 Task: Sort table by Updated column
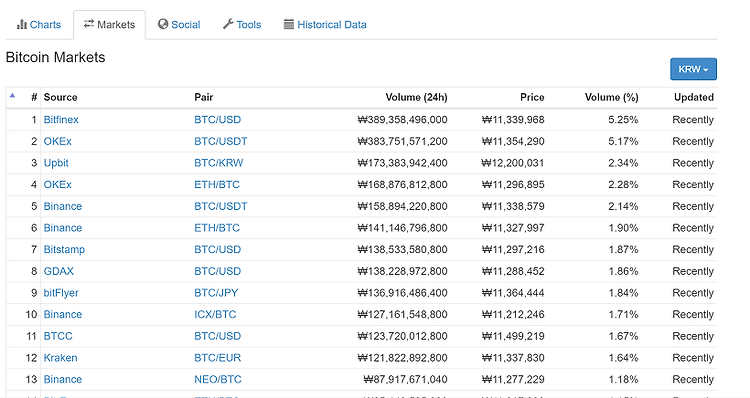[x=694, y=97]
